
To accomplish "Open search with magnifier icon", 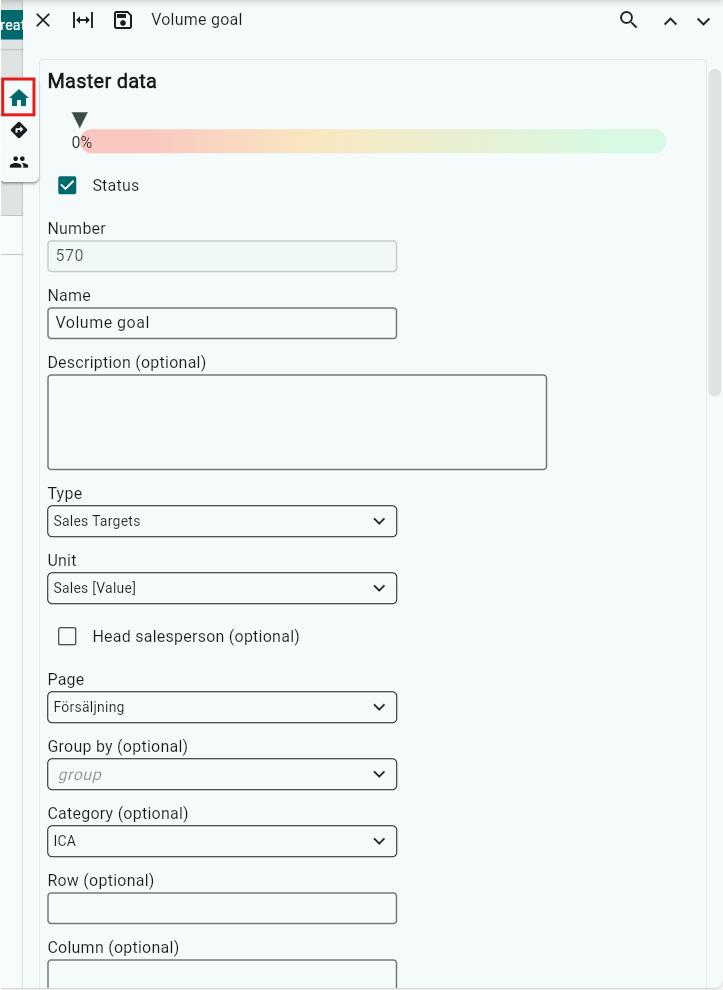I will (x=628, y=20).
